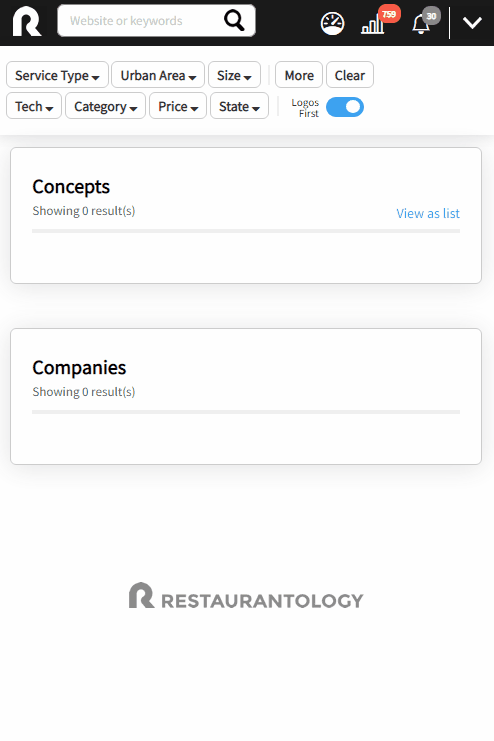494x741 pixels.
Task: Click the More filters button
Action: 299,75
